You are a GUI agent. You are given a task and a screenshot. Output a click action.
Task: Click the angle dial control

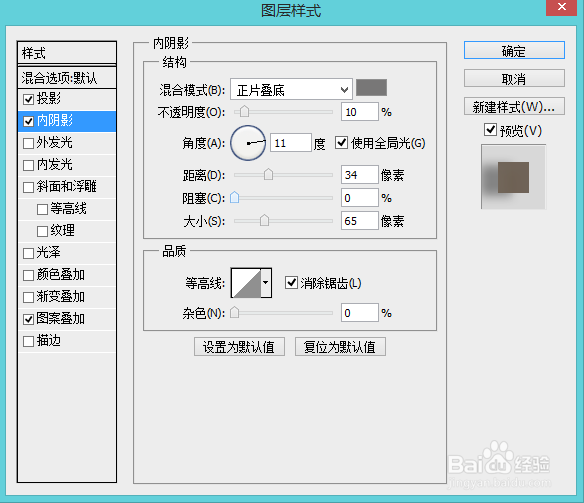(x=248, y=143)
